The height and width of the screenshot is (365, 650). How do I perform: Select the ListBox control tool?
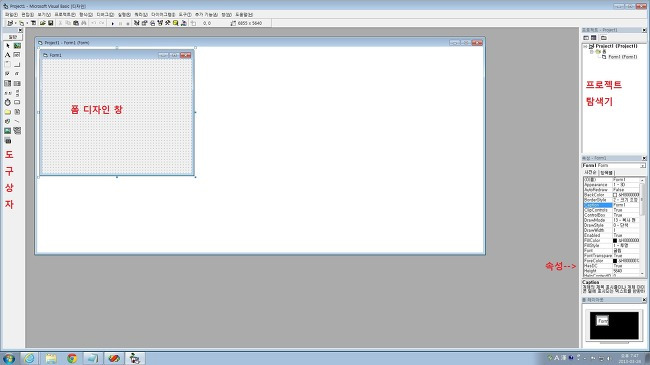point(17,83)
